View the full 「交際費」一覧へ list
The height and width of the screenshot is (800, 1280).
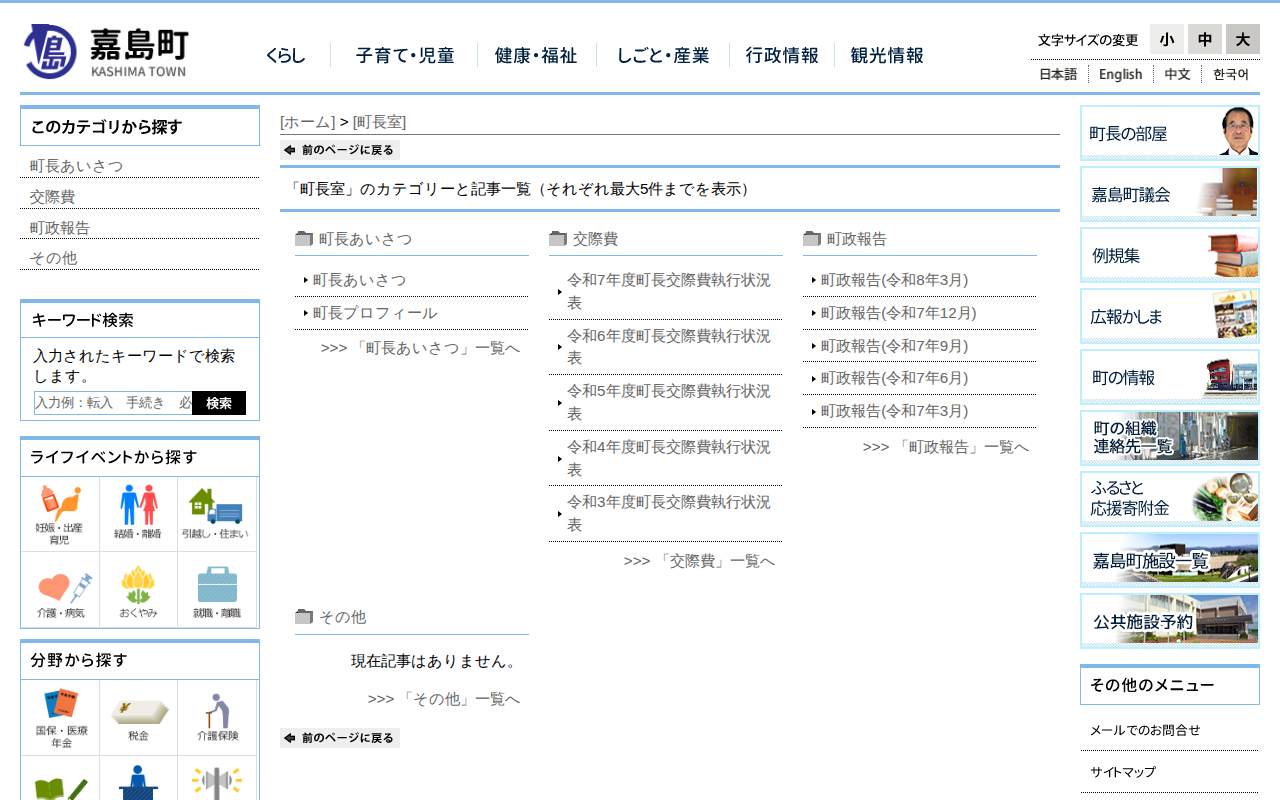tap(699, 561)
